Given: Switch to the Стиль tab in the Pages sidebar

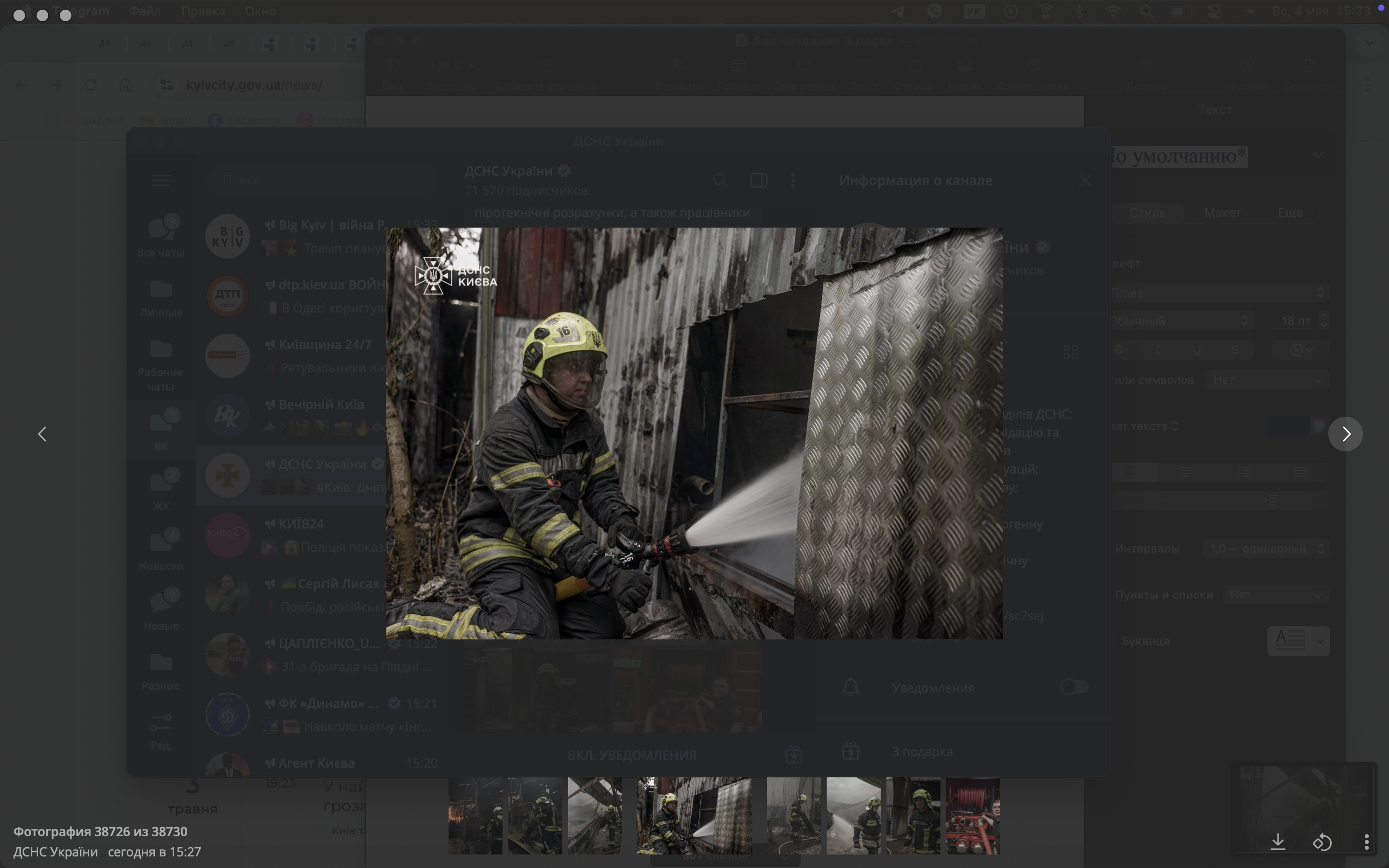Looking at the screenshot, I should 1147,212.
